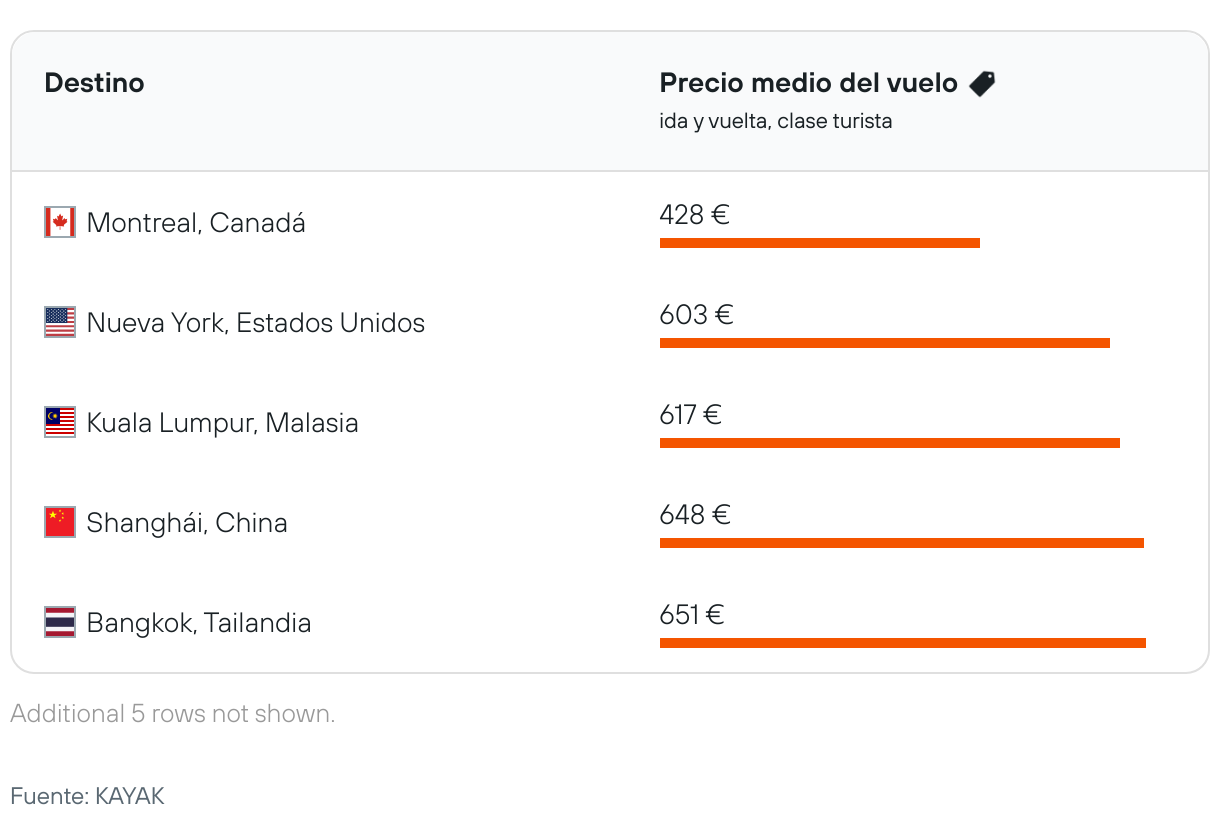Click the Bangkok, Tailandia label
The width and height of the screenshot is (1220, 824).
(199, 623)
